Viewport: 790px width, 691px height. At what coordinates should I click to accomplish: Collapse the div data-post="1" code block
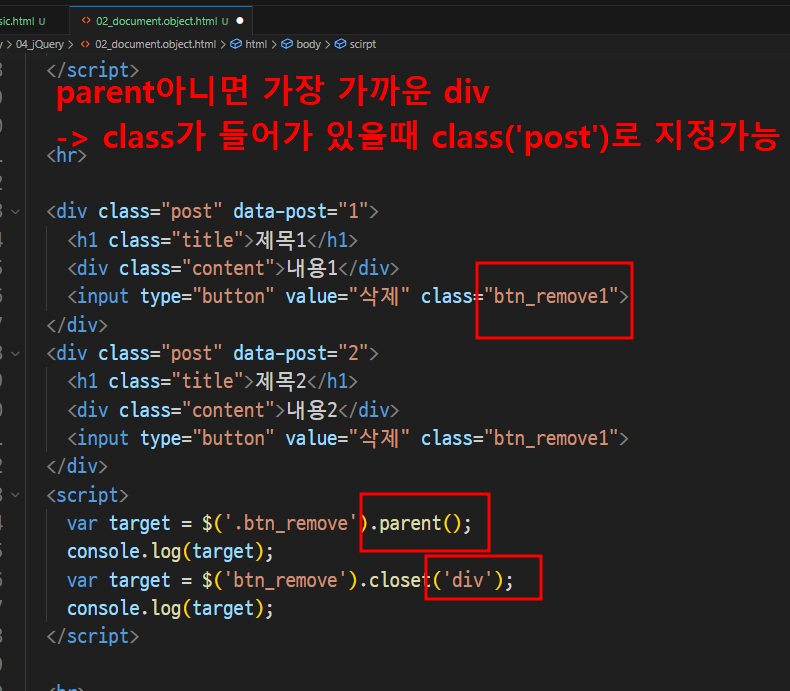coord(16,212)
